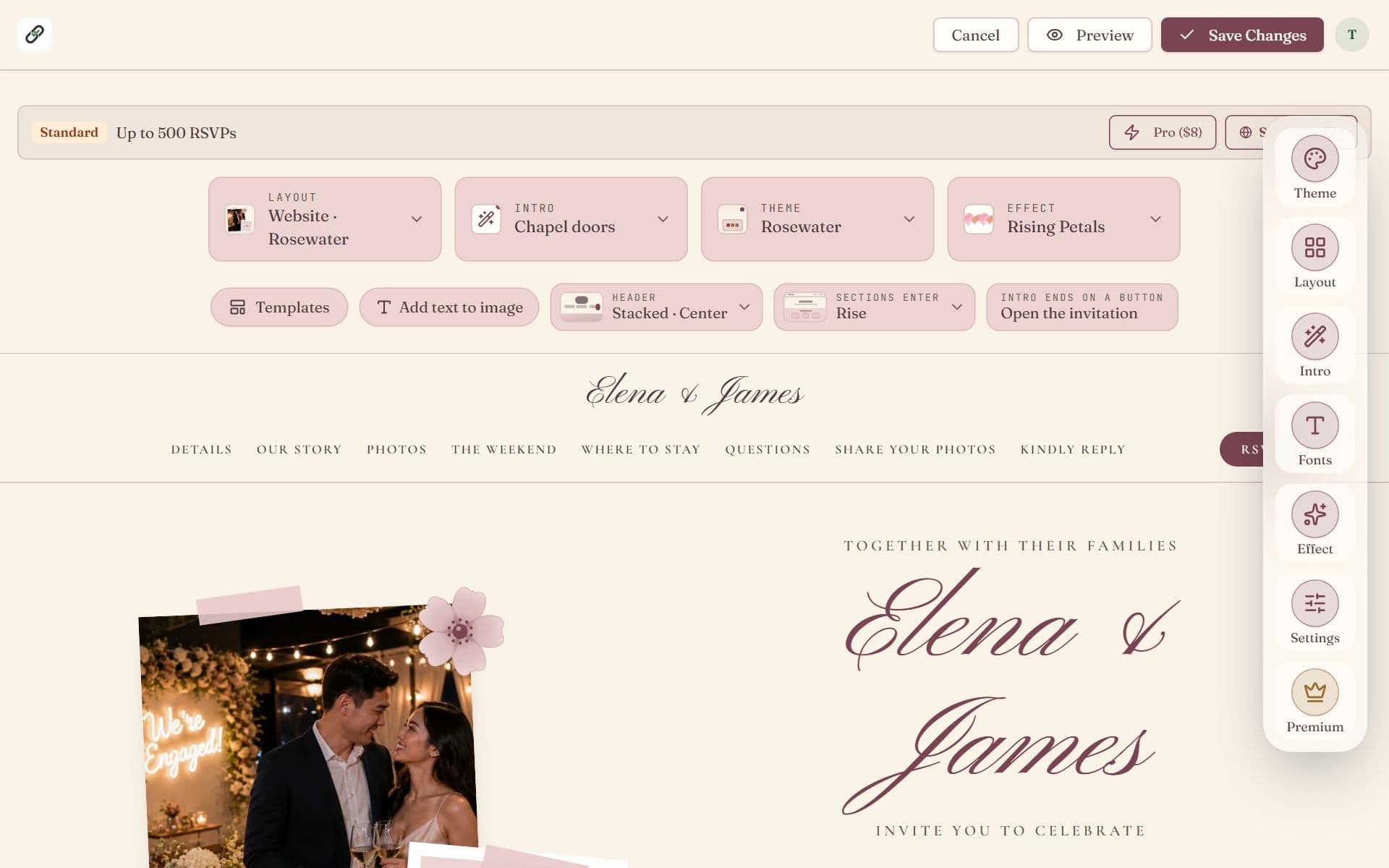Image resolution: width=1389 pixels, height=868 pixels.
Task: Expand the Intro Chapel doors dropdown chevron
Action: point(663,219)
